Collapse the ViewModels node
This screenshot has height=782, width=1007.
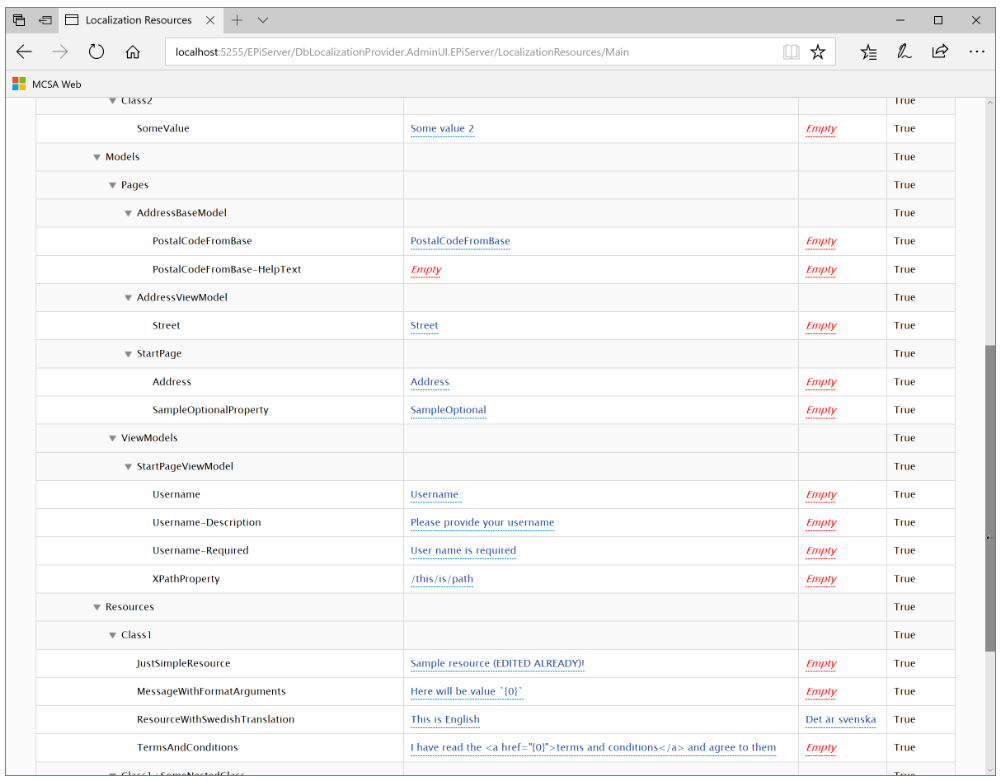112,439
